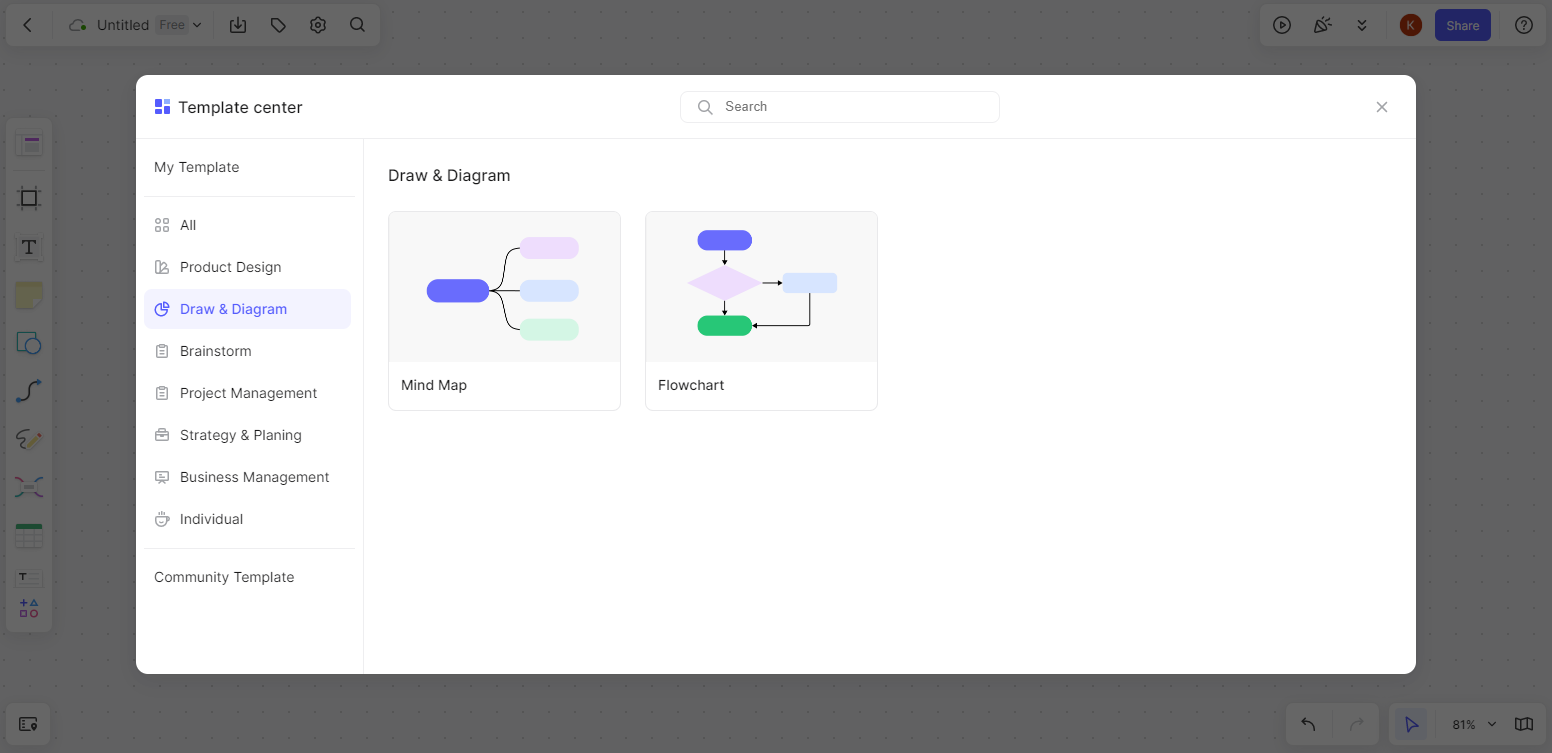Click the Export download icon
Image resolution: width=1552 pixels, height=753 pixels.
(x=238, y=25)
